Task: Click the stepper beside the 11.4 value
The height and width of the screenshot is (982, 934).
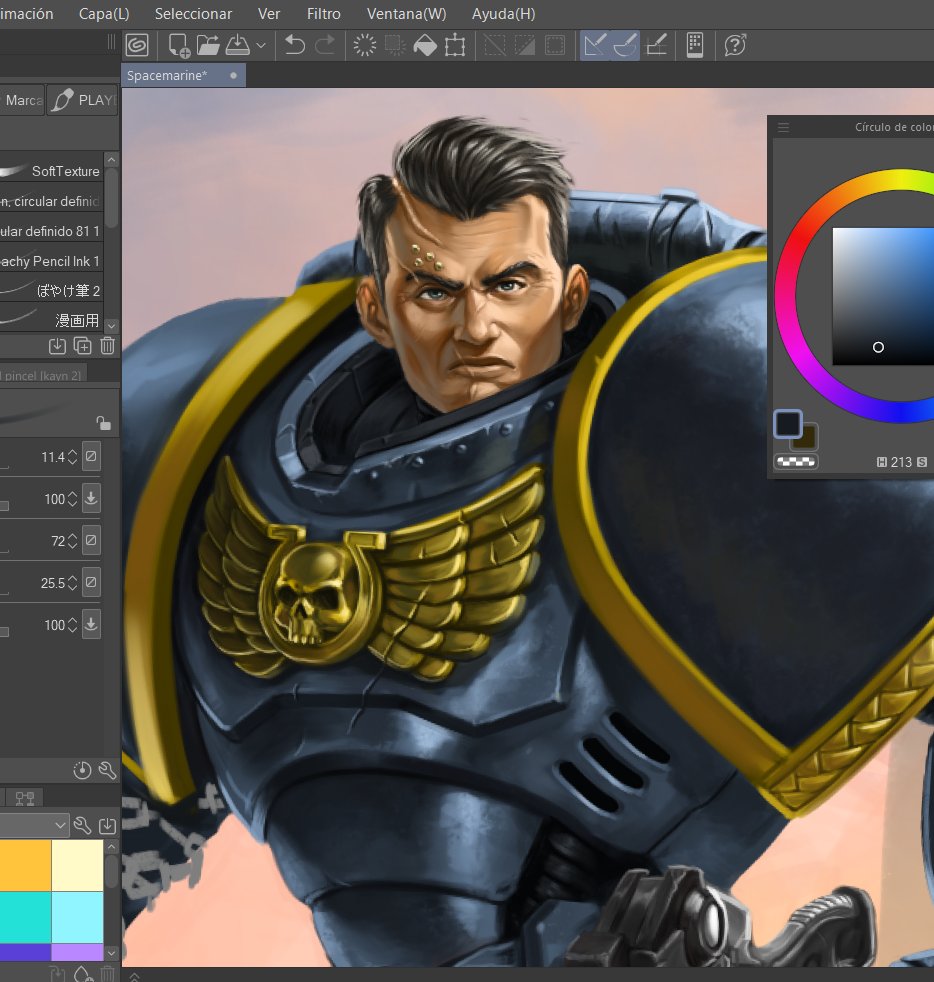Action: tap(73, 457)
